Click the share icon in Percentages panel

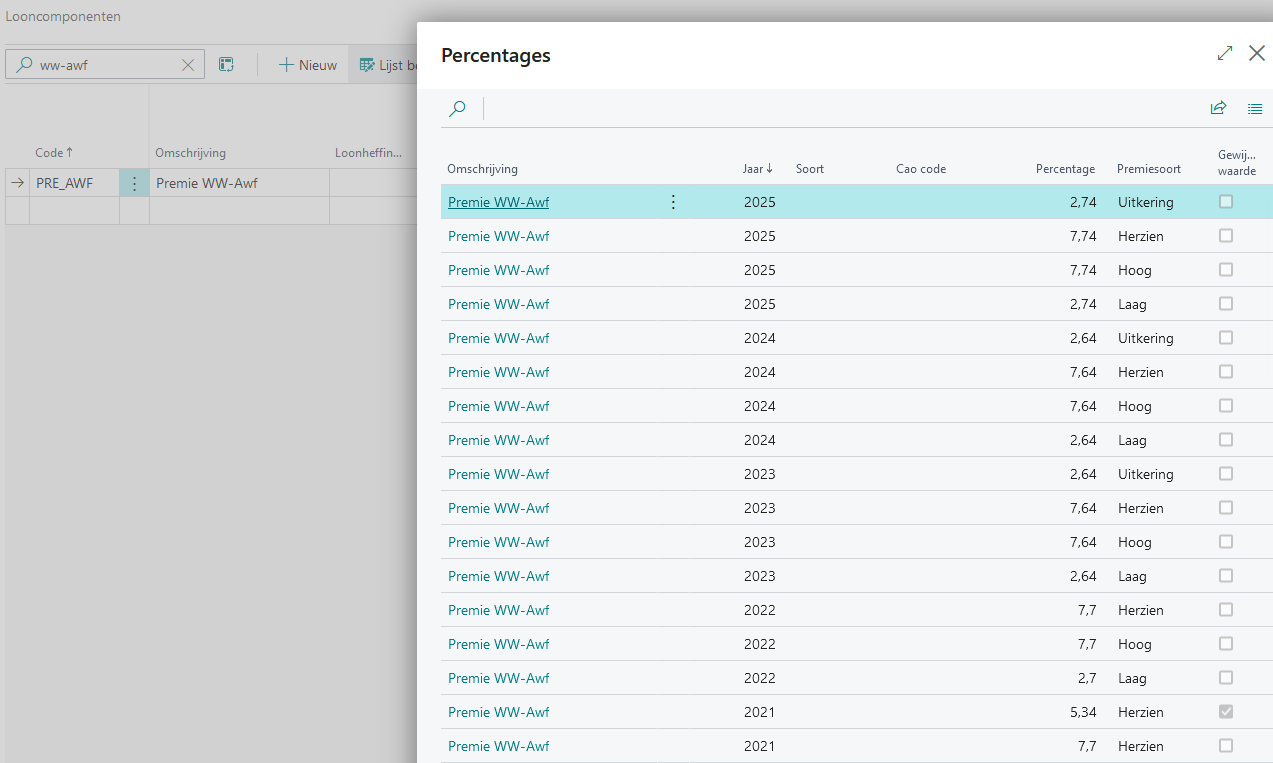tap(1218, 109)
